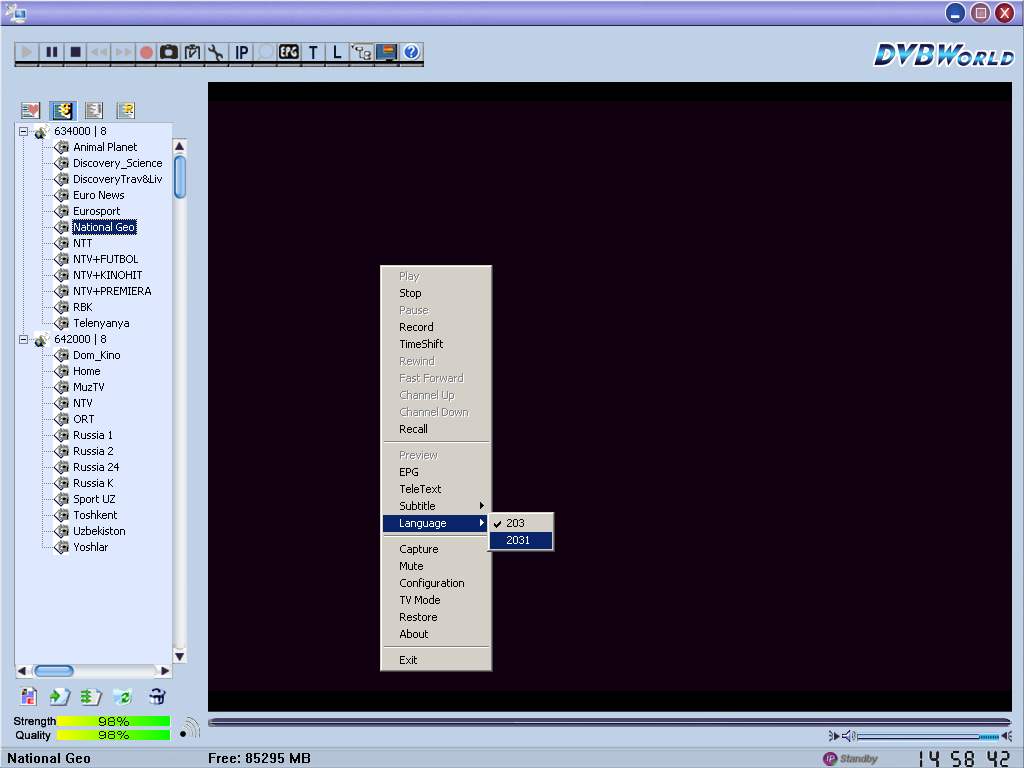Click the red record button in toolbar
Viewport: 1024px width, 768px height.
[x=146, y=52]
